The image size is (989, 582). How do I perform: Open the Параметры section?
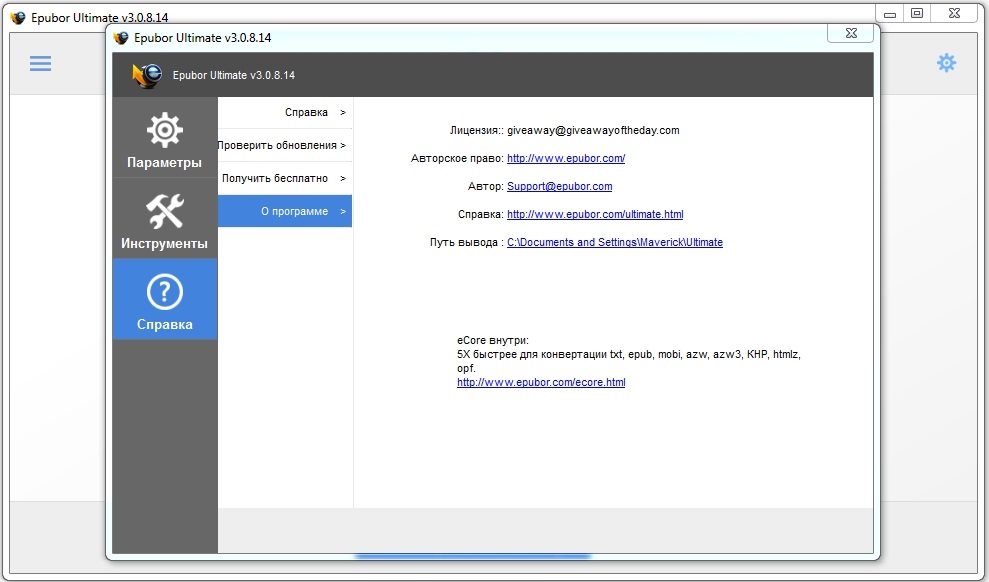click(x=165, y=137)
